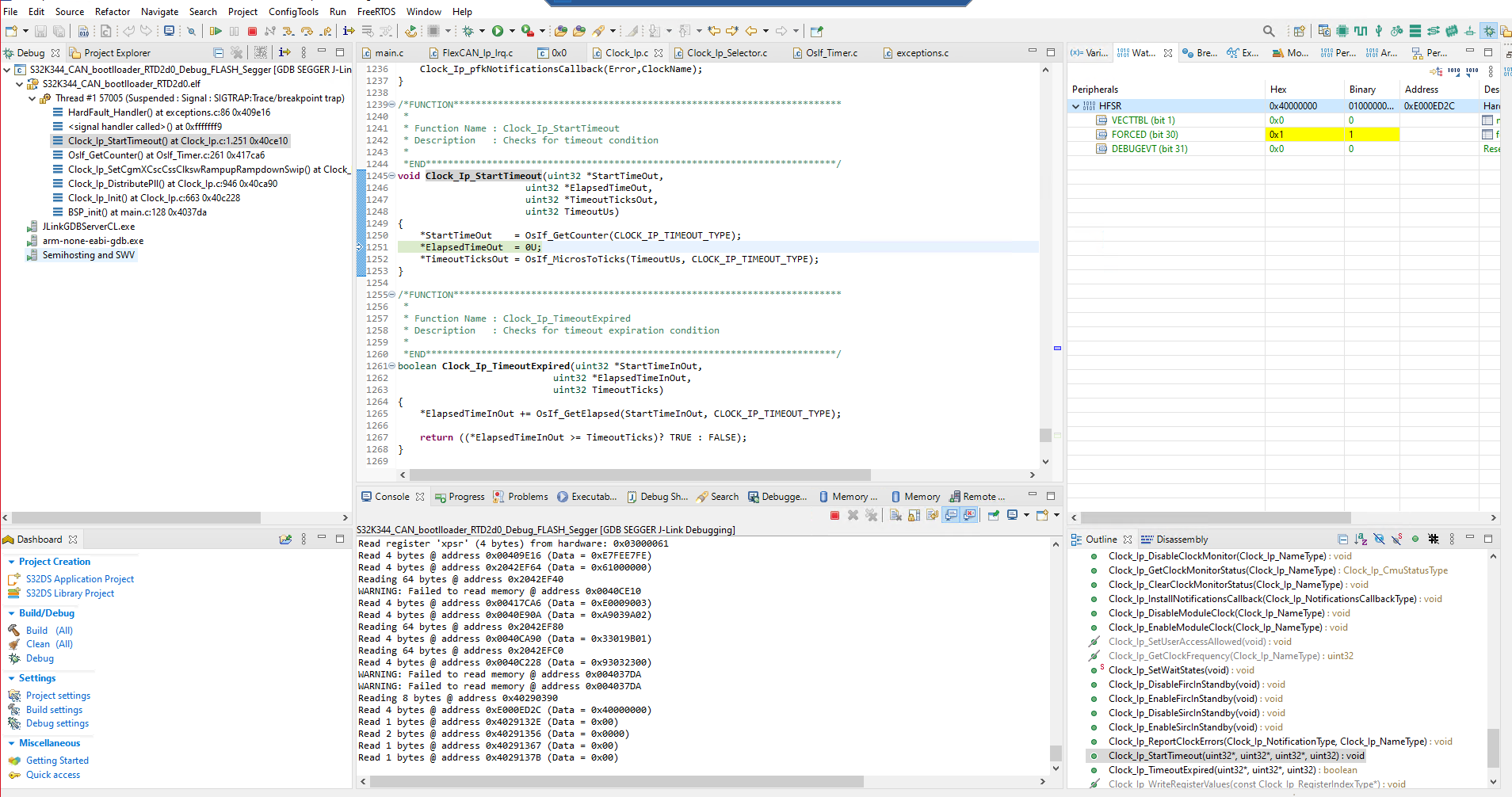
Task: Click red terminate icon in Console toolbar
Action: (834, 515)
